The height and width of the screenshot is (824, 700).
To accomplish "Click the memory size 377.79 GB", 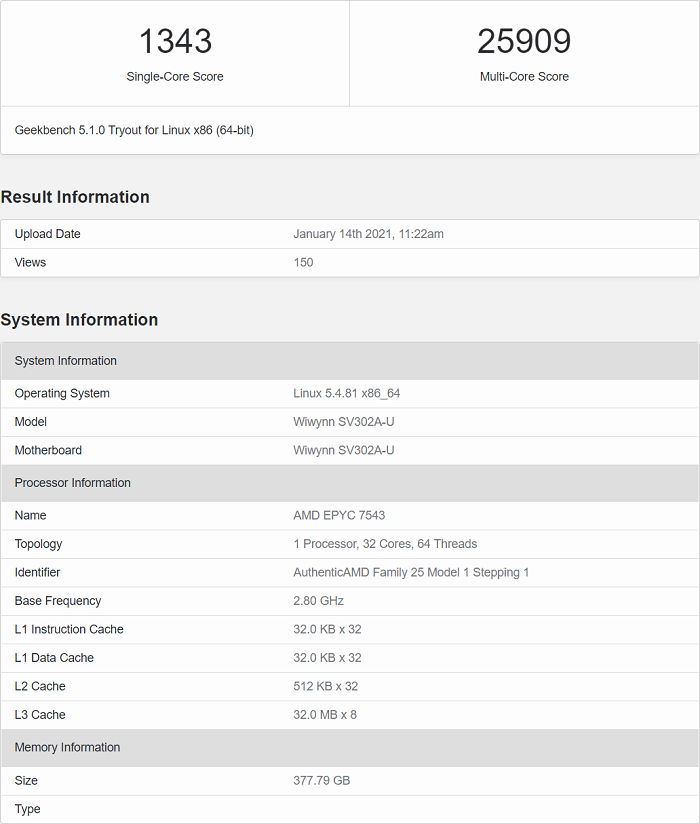I will 321,780.
